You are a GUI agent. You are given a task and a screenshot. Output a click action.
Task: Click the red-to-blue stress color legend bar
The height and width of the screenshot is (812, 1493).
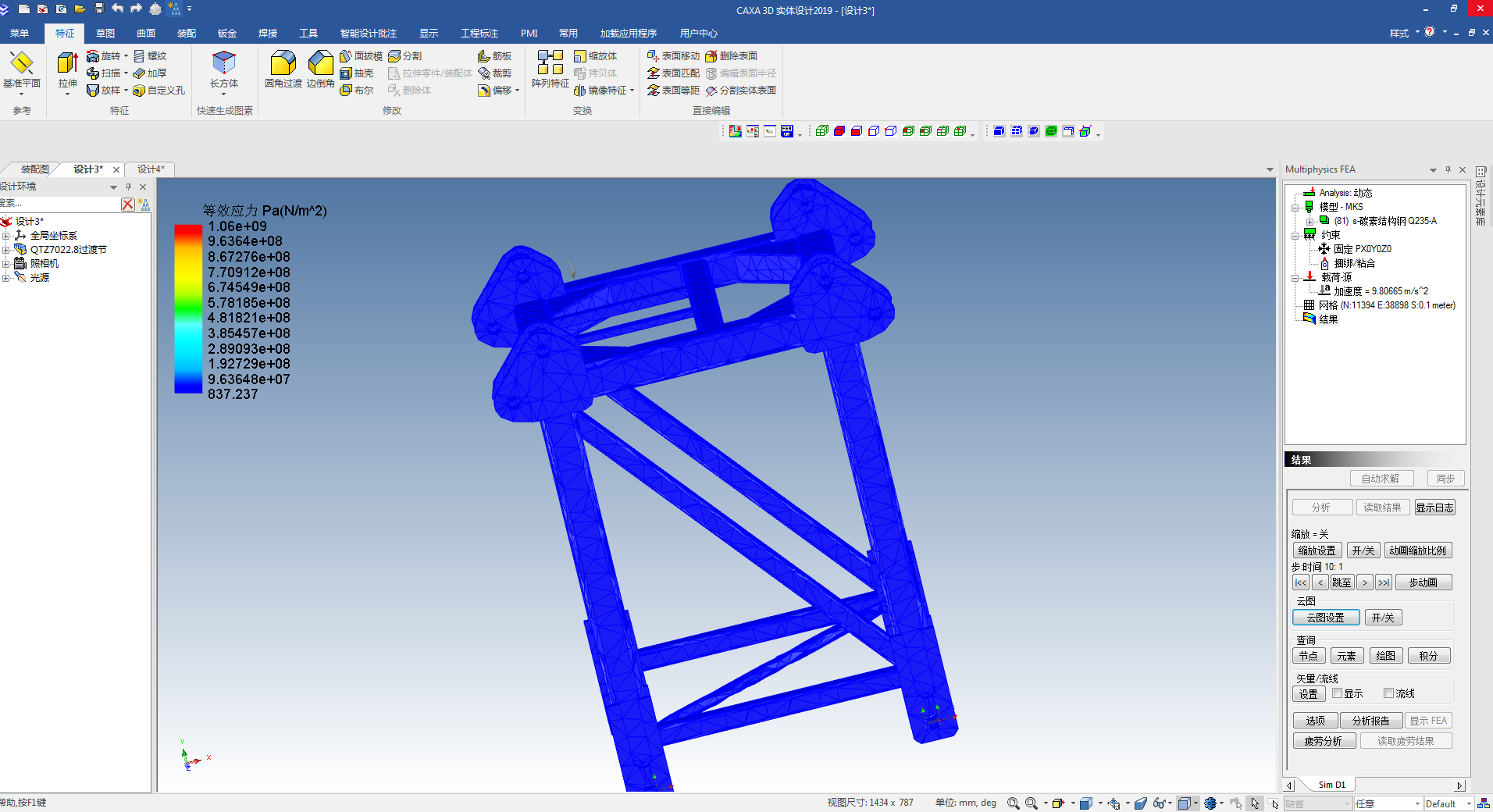point(188,309)
